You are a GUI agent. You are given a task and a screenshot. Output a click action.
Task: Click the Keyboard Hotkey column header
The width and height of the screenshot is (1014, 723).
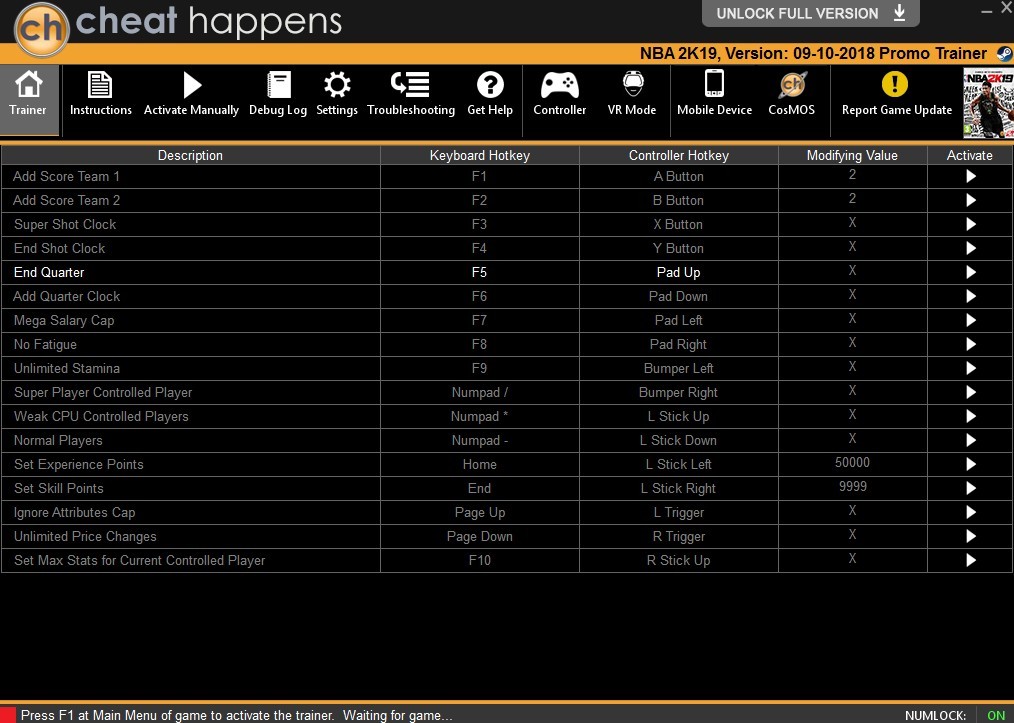(480, 155)
